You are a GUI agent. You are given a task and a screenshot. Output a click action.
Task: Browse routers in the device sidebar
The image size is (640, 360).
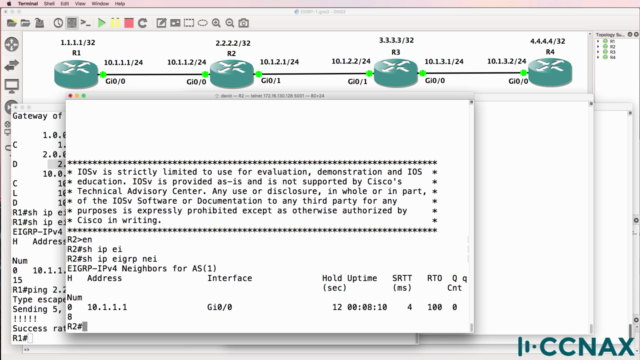pyautogui.click(x=12, y=44)
